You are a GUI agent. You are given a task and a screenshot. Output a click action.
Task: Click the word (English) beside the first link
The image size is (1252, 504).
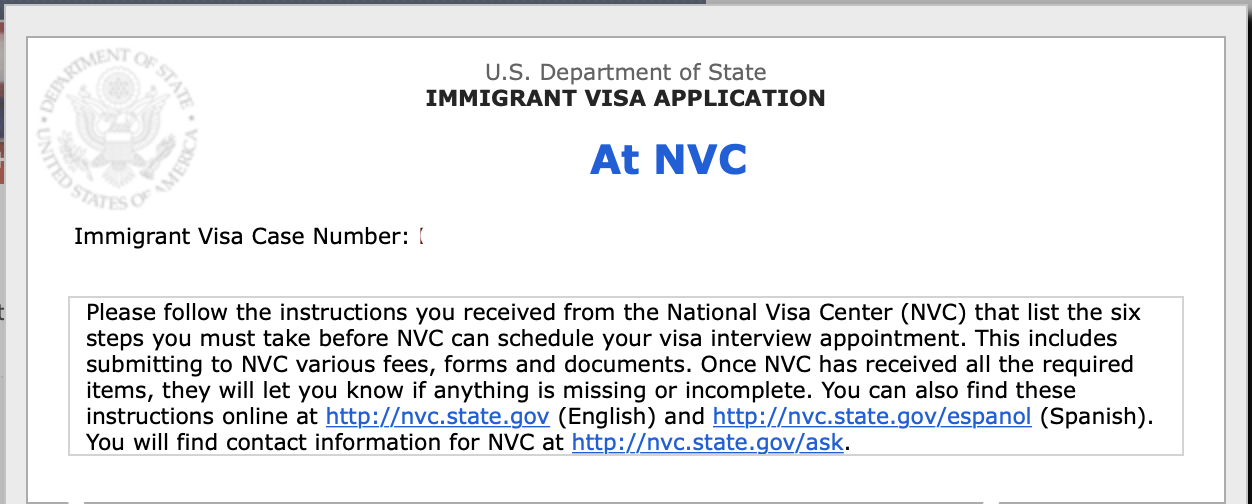[x=604, y=416]
